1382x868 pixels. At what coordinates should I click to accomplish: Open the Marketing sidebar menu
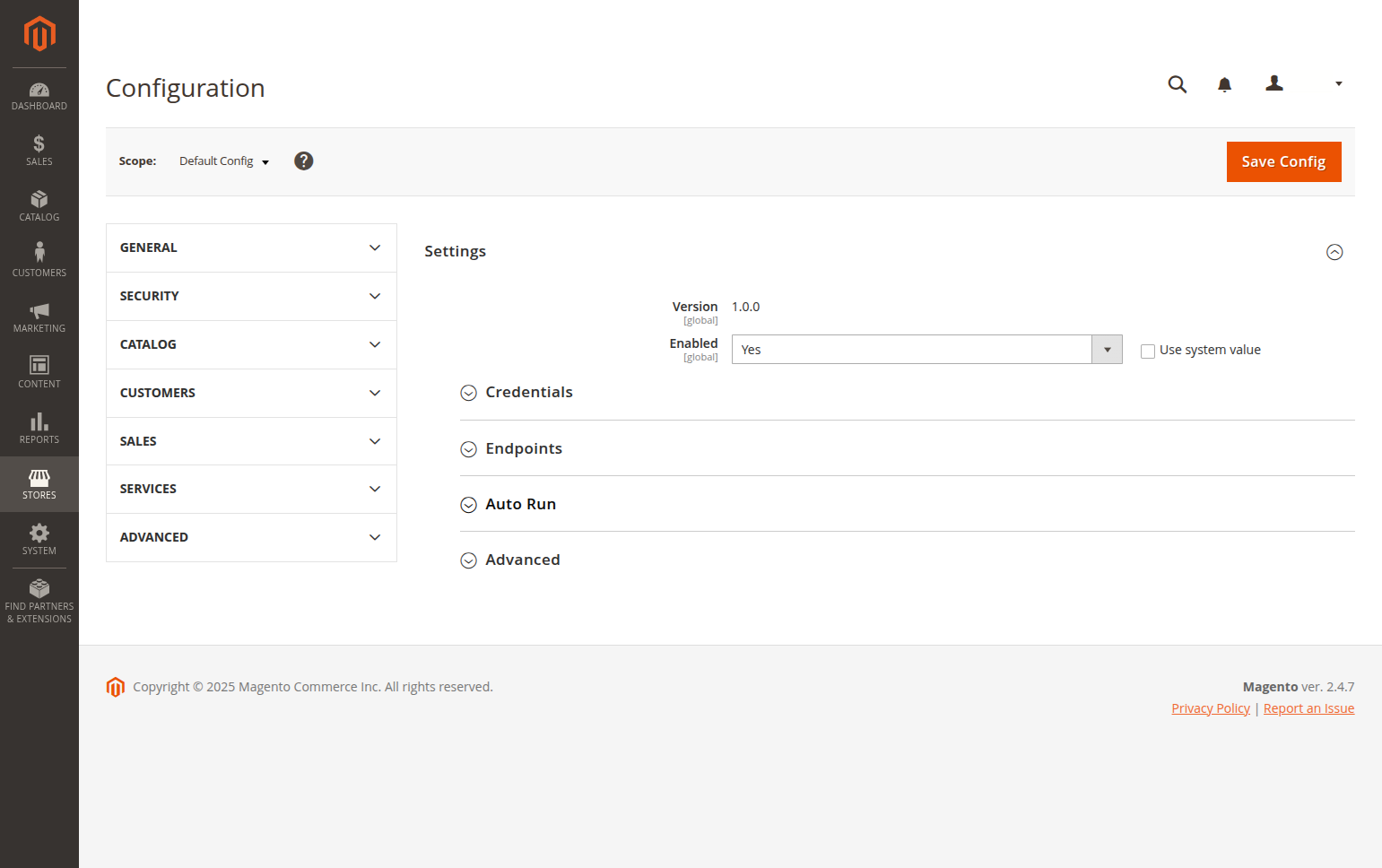tap(39, 317)
